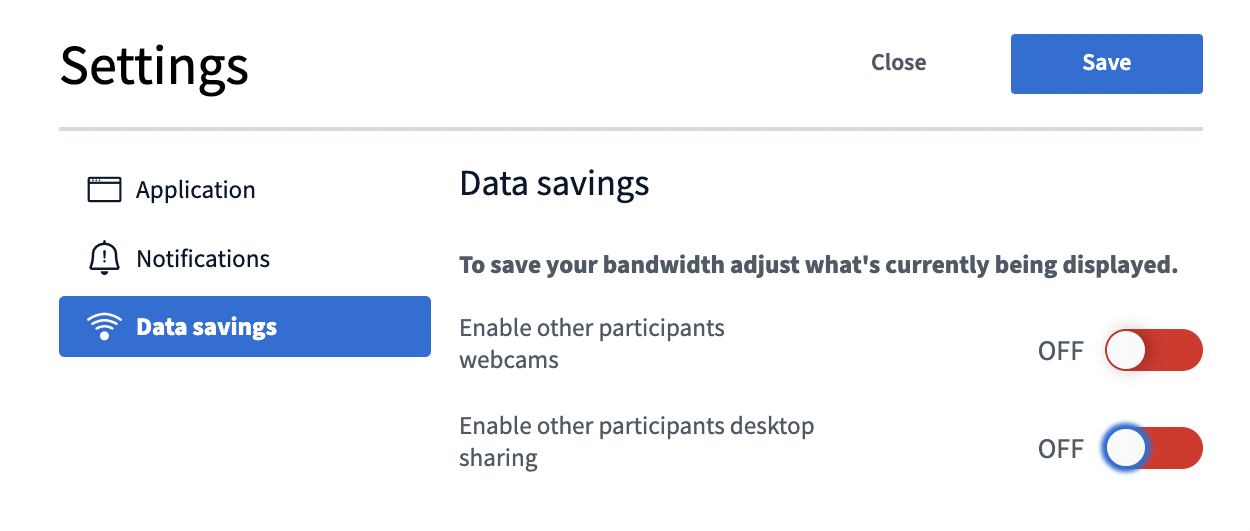
Task: Click the Data savings wifi icon
Action: click(x=104, y=327)
